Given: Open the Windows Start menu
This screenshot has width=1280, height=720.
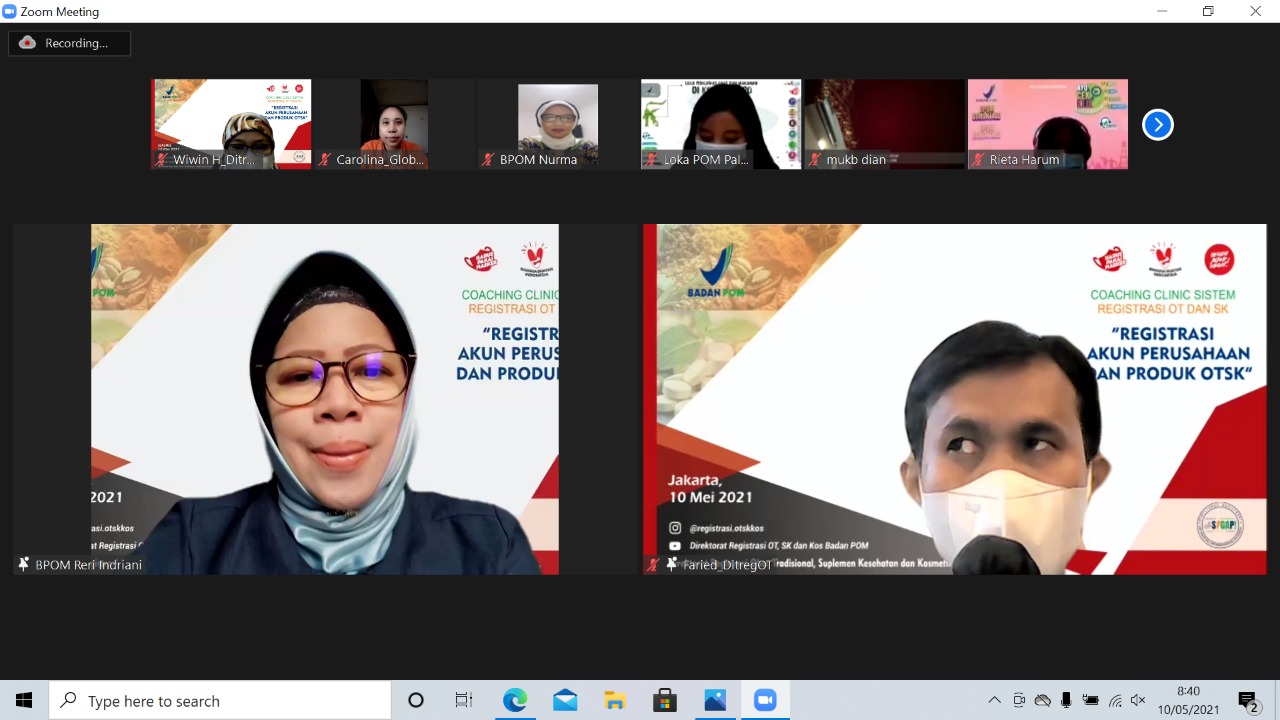Looking at the screenshot, I should 24,701.
